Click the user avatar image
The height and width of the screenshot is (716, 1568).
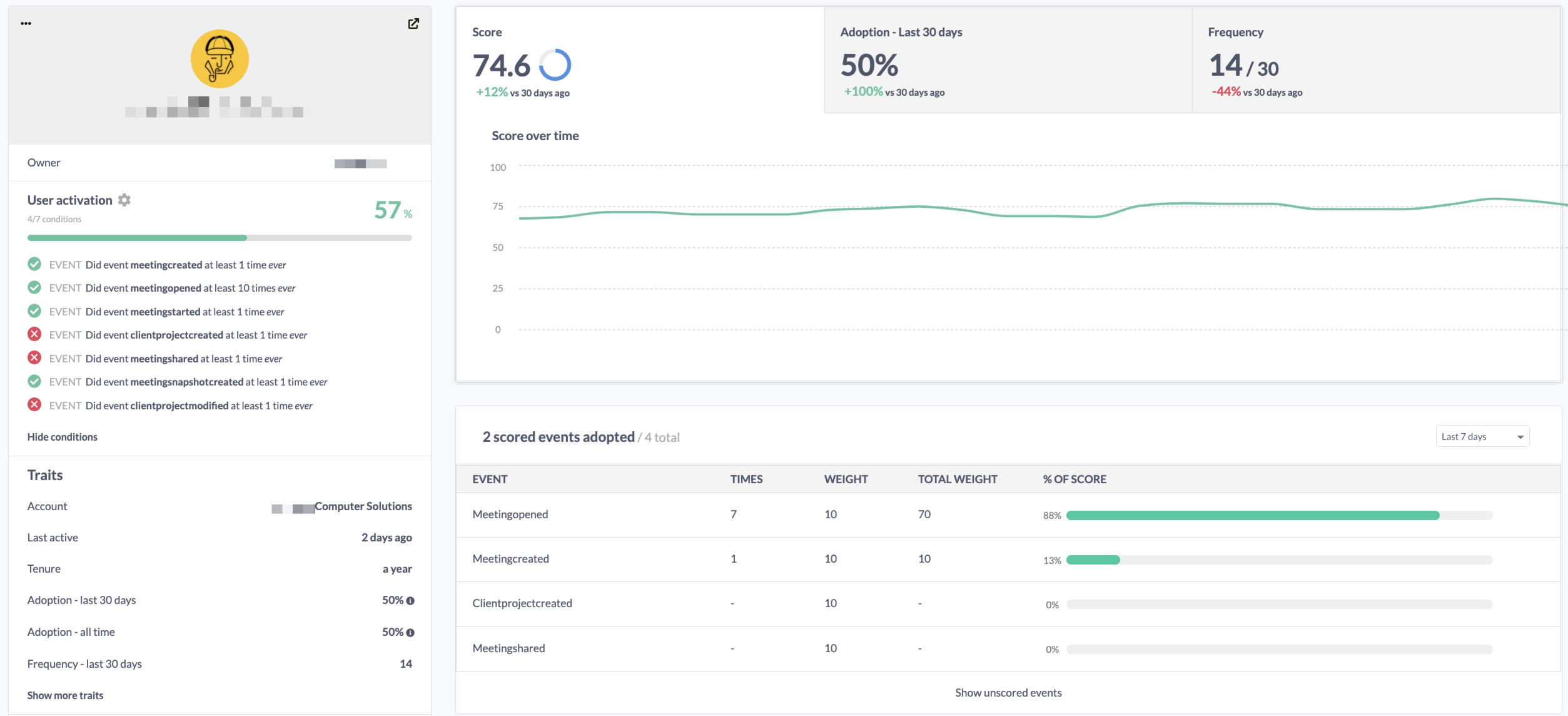coord(220,59)
